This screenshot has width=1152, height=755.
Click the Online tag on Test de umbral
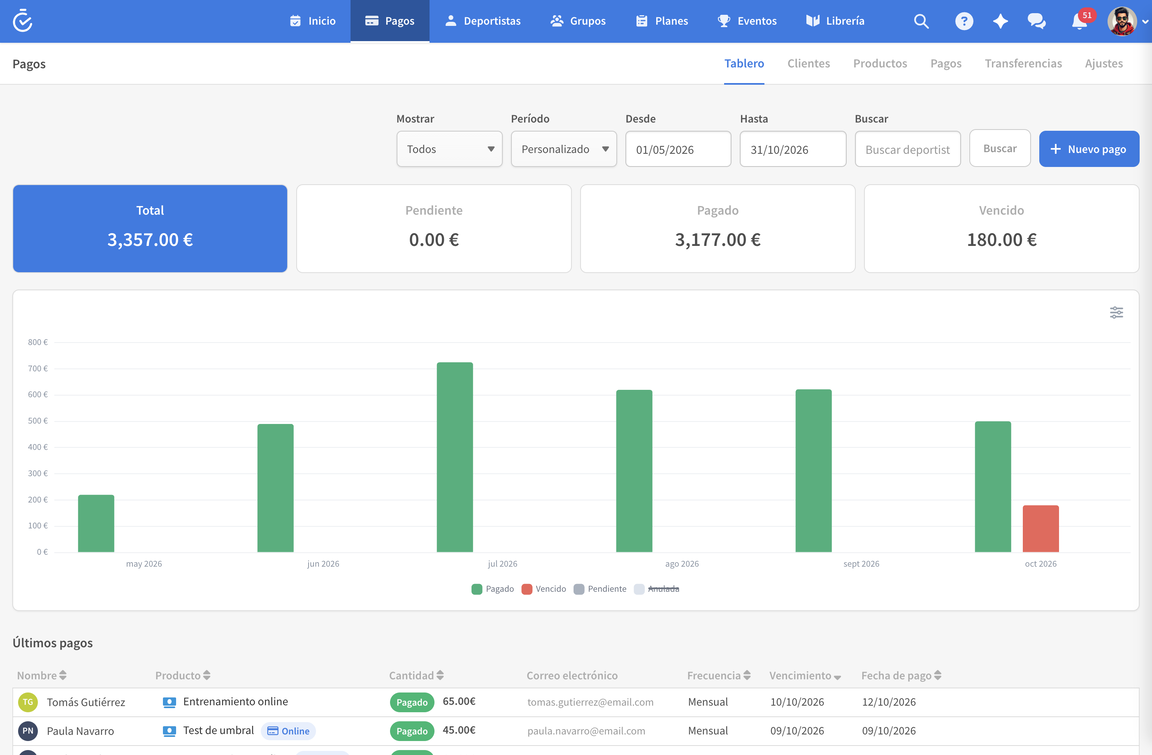pos(288,731)
